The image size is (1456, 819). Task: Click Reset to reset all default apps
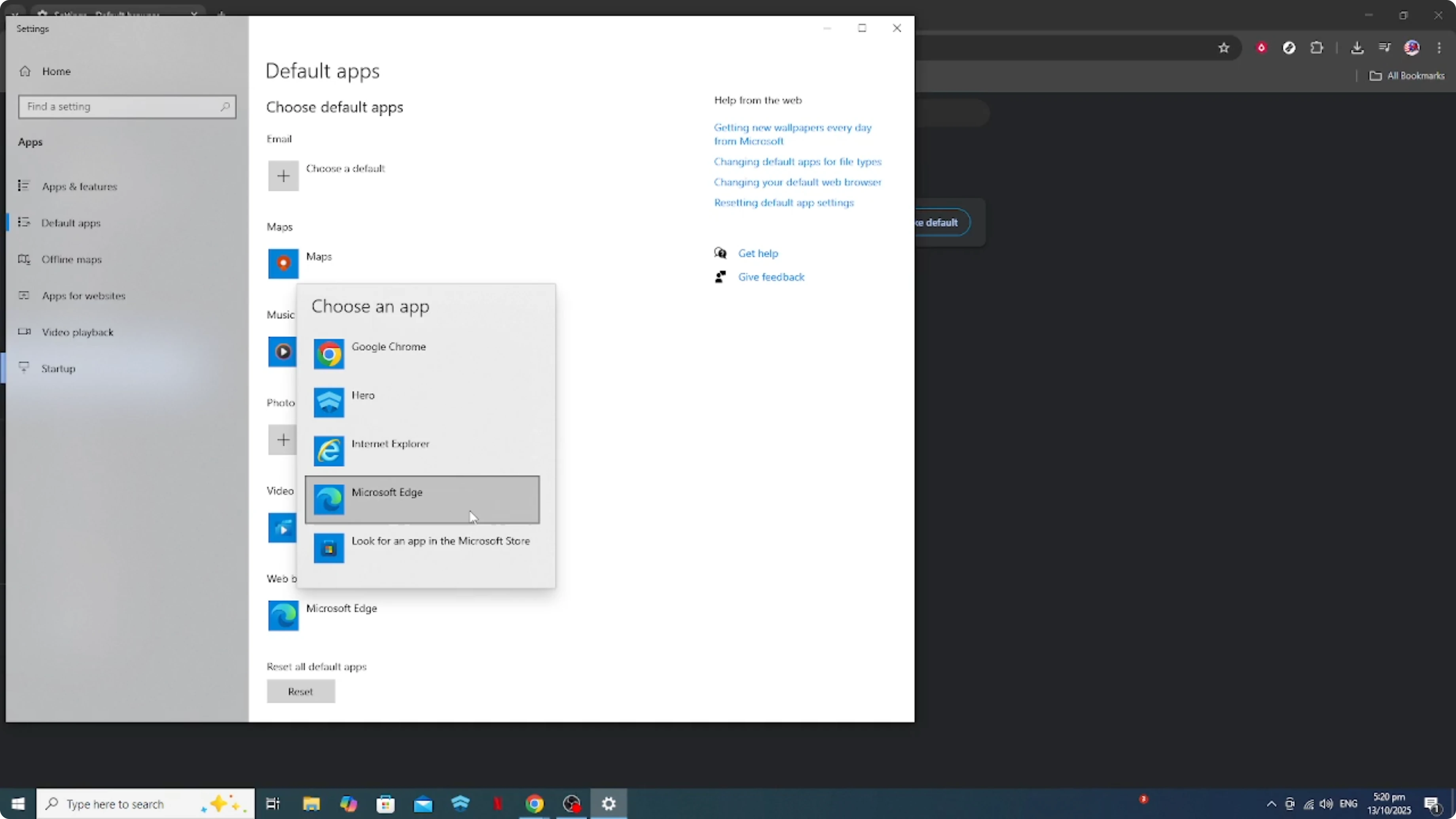(x=300, y=691)
